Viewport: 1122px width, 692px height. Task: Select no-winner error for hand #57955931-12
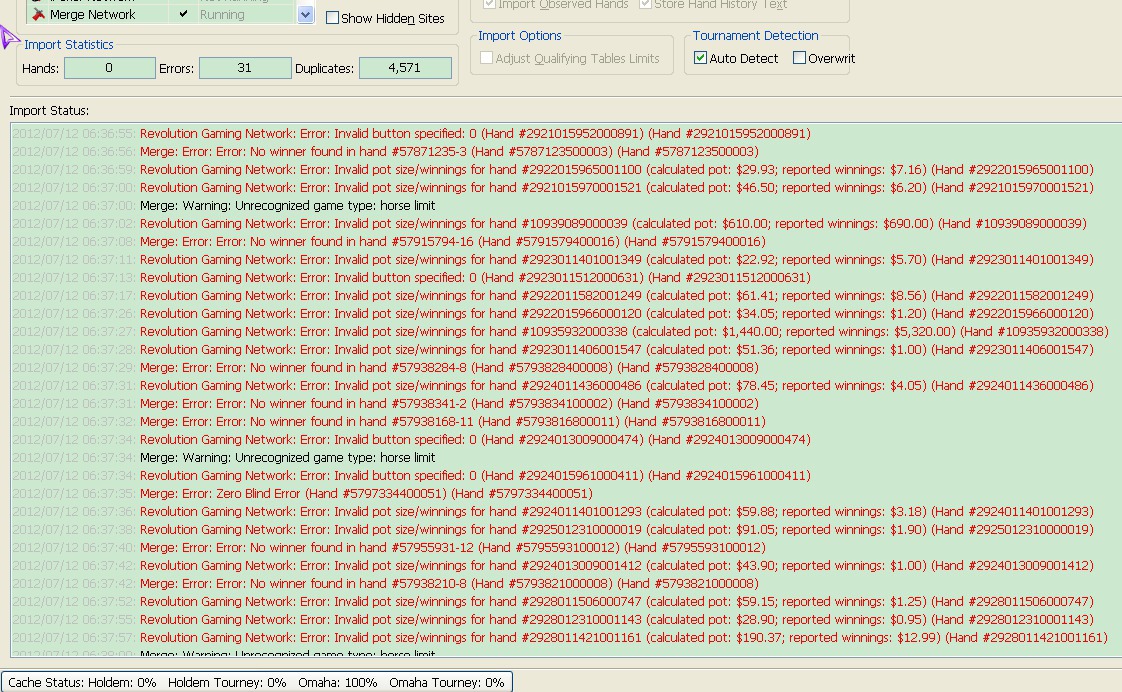pyautogui.click(x=389, y=547)
